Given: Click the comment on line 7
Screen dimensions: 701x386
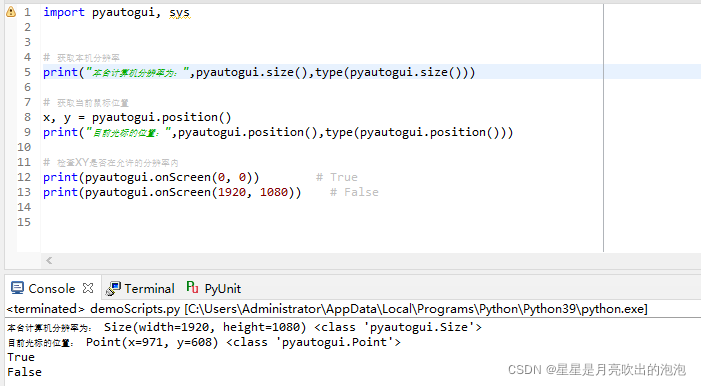Looking at the screenshot, I should pyautogui.click(x=86, y=103).
